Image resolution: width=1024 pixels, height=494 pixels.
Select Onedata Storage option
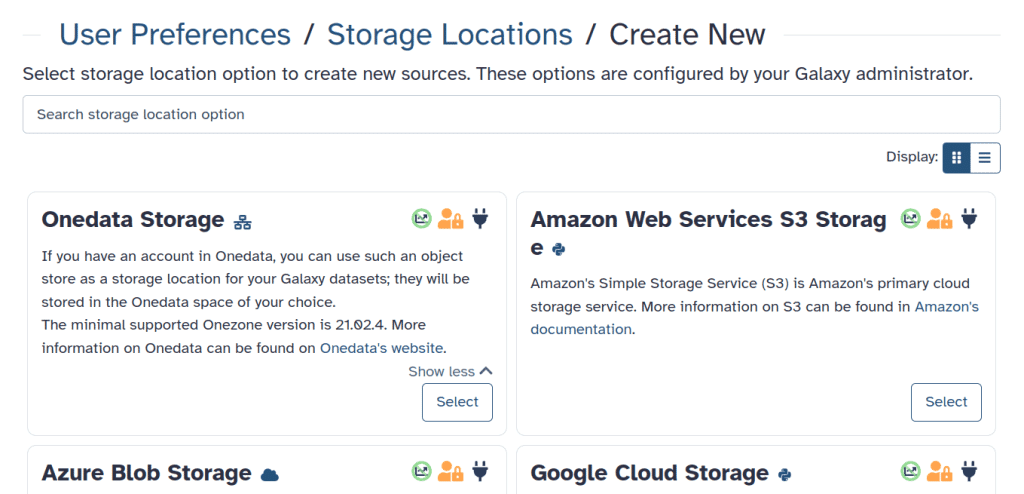pos(457,402)
